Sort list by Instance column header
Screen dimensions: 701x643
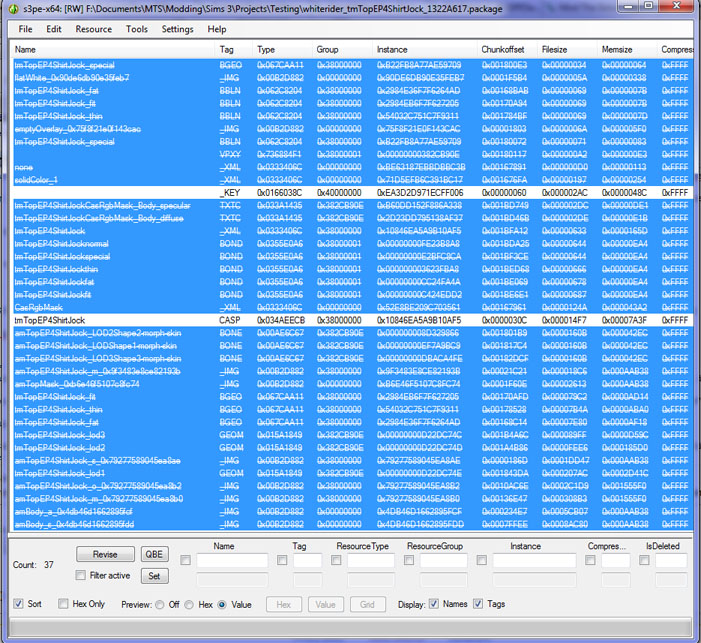[392, 49]
